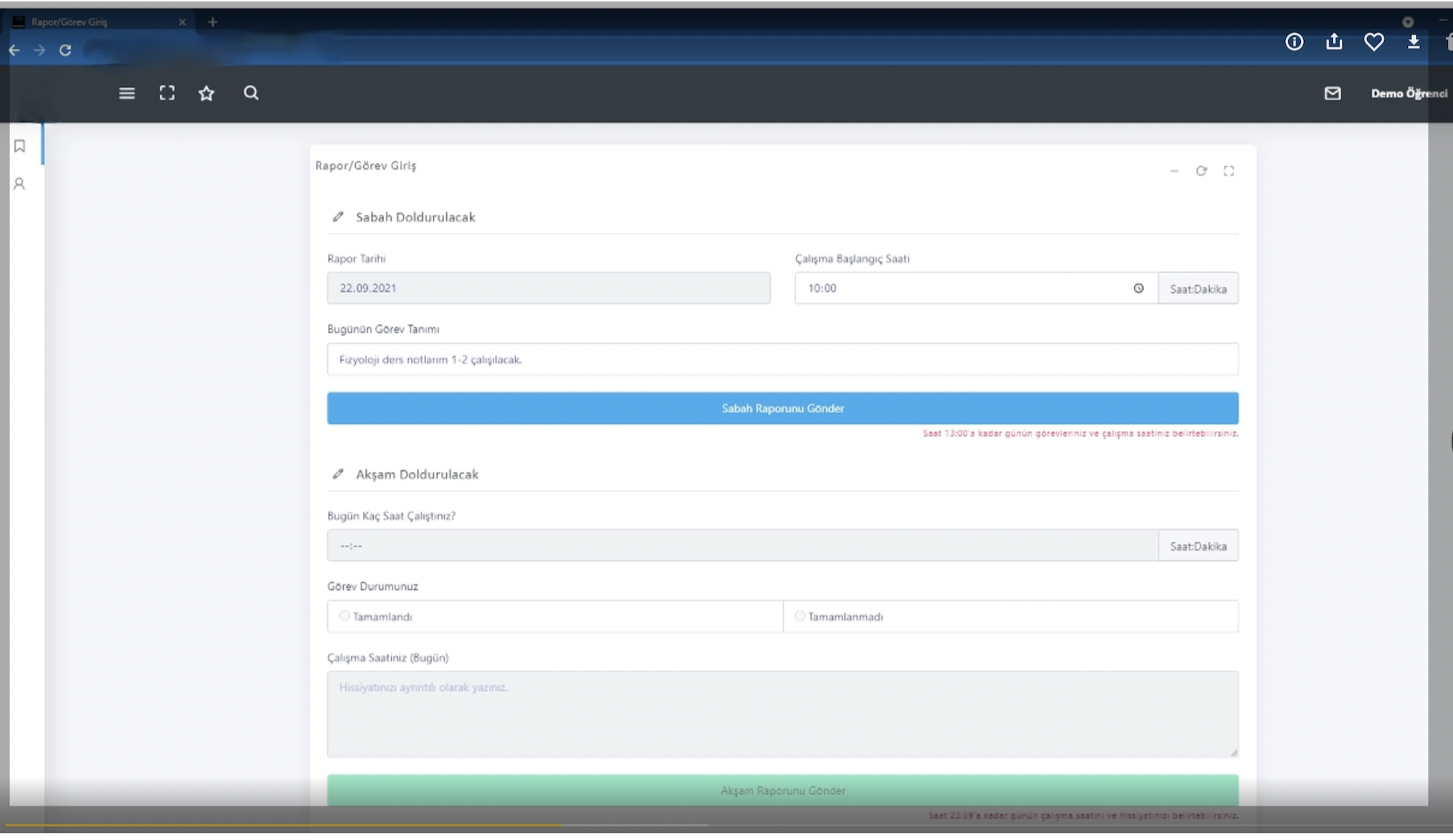Open the clock time picker icon

click(1138, 288)
